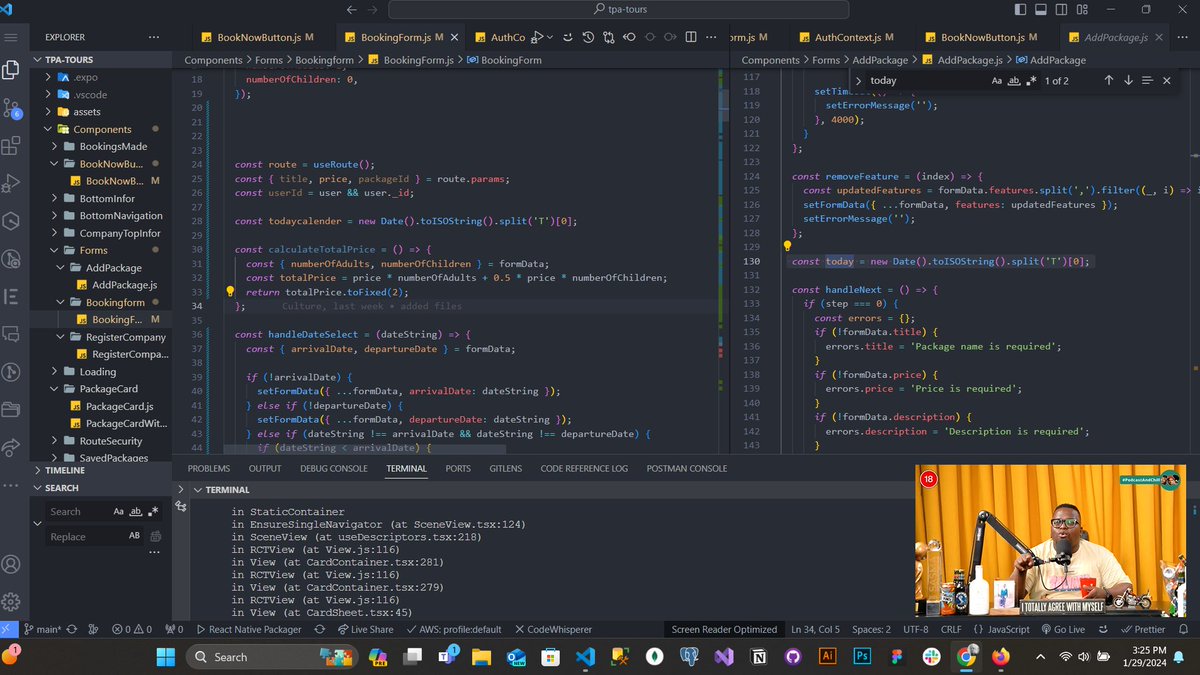Click Prettier in status bar

(1143, 629)
